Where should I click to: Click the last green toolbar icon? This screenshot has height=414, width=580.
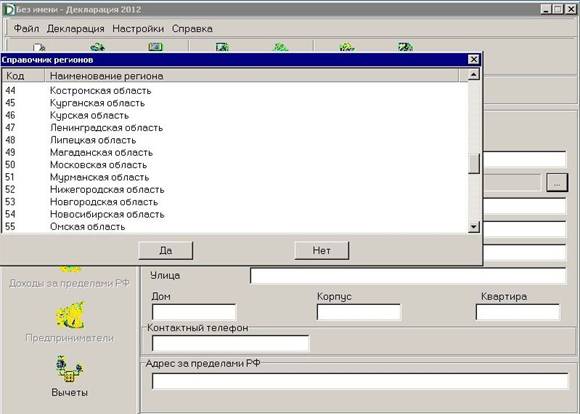pos(406,47)
